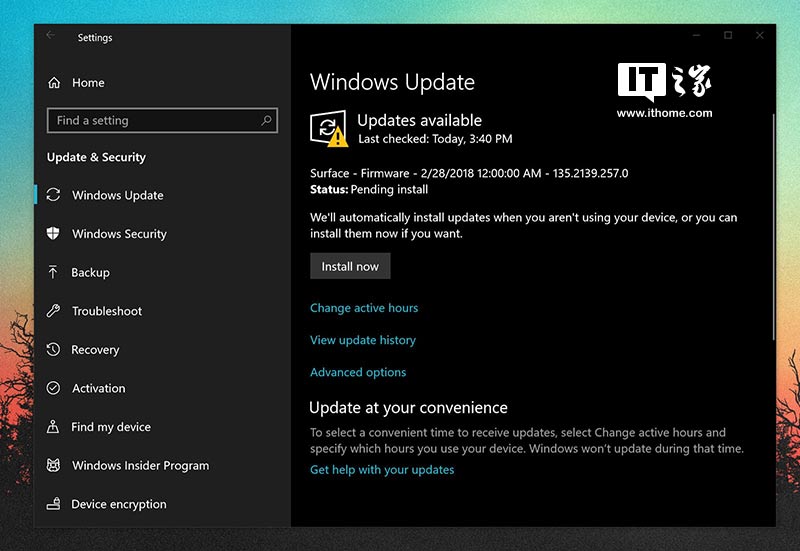Click the Device encryption lock icon
This screenshot has height=551, width=800.
54,504
